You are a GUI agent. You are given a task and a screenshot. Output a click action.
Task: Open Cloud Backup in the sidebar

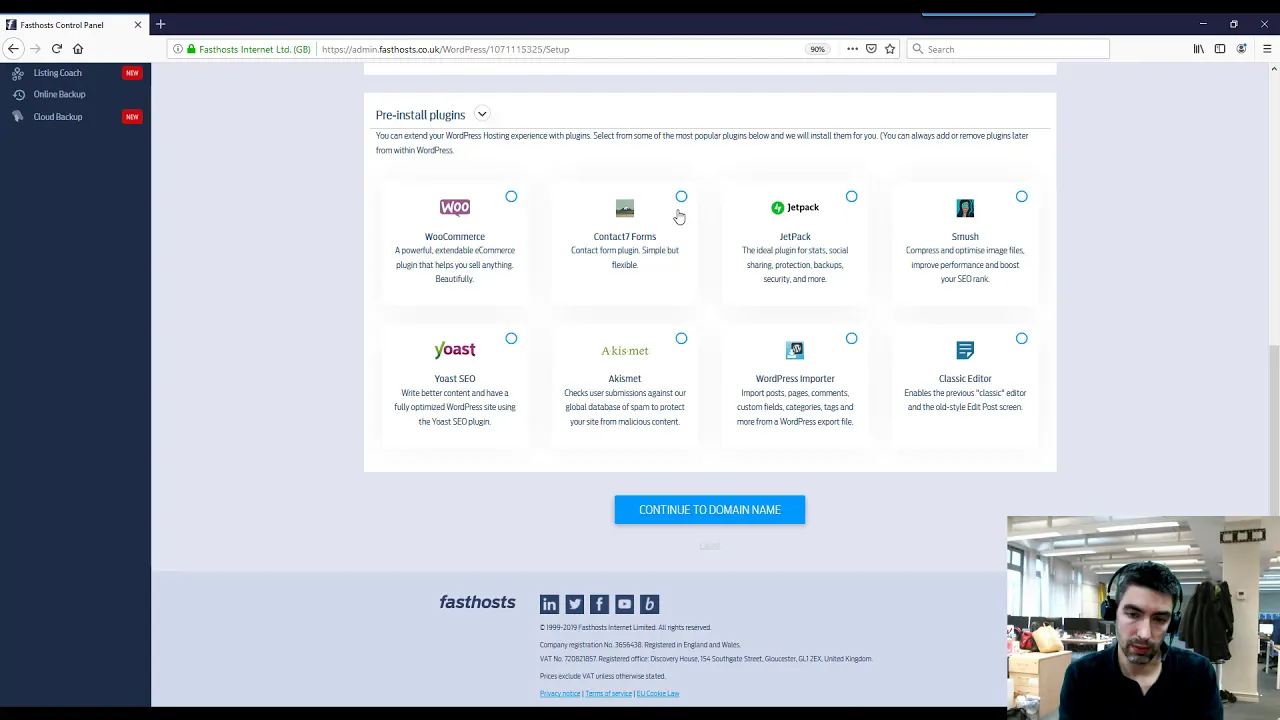pos(58,117)
